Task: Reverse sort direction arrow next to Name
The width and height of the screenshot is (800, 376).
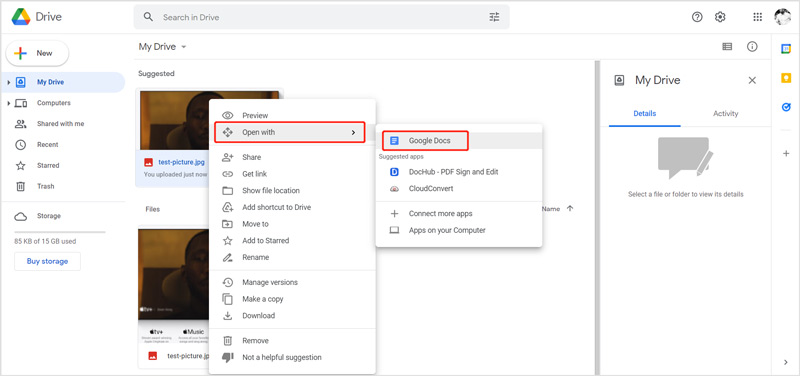Action: tap(570, 209)
